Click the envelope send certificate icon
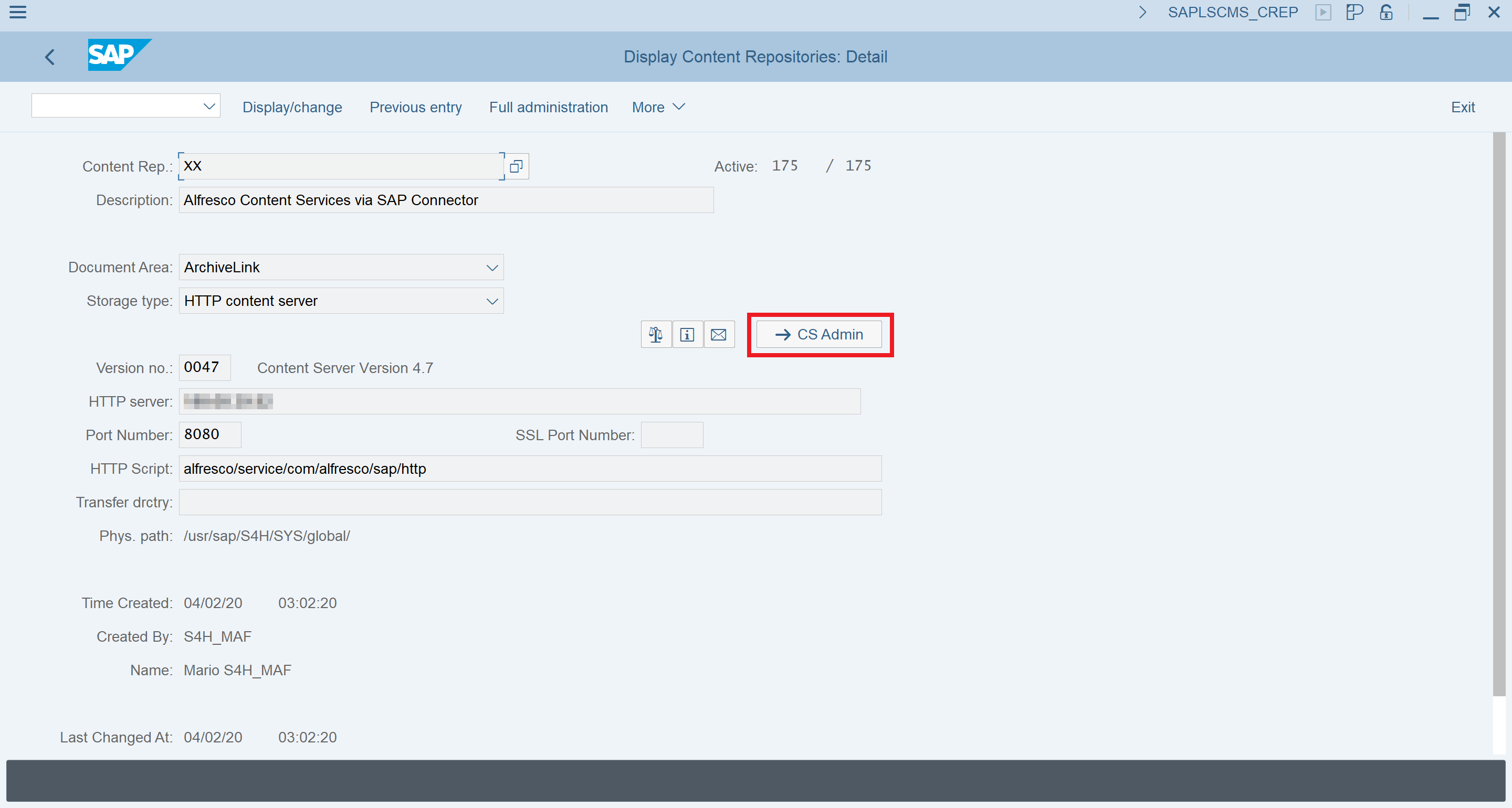 tap(719, 334)
